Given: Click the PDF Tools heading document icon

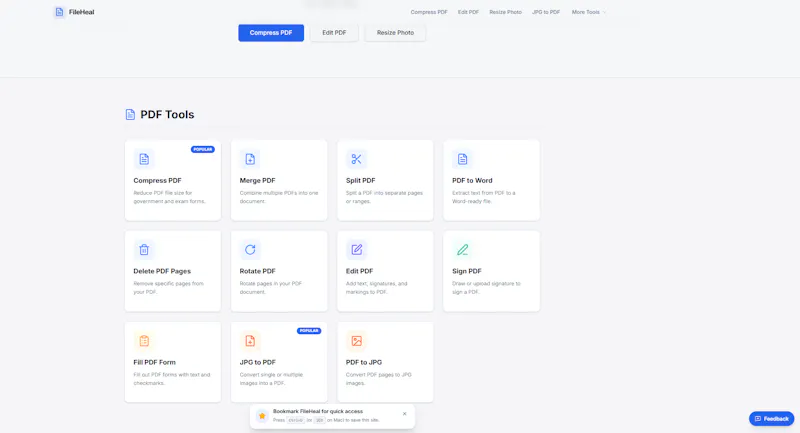Looking at the screenshot, I should 130,114.
